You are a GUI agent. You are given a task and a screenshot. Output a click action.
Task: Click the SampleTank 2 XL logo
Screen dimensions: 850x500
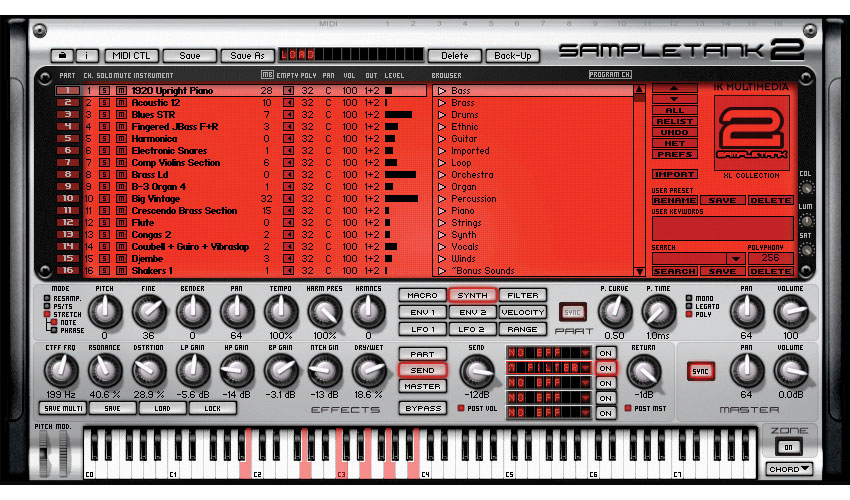[752, 132]
